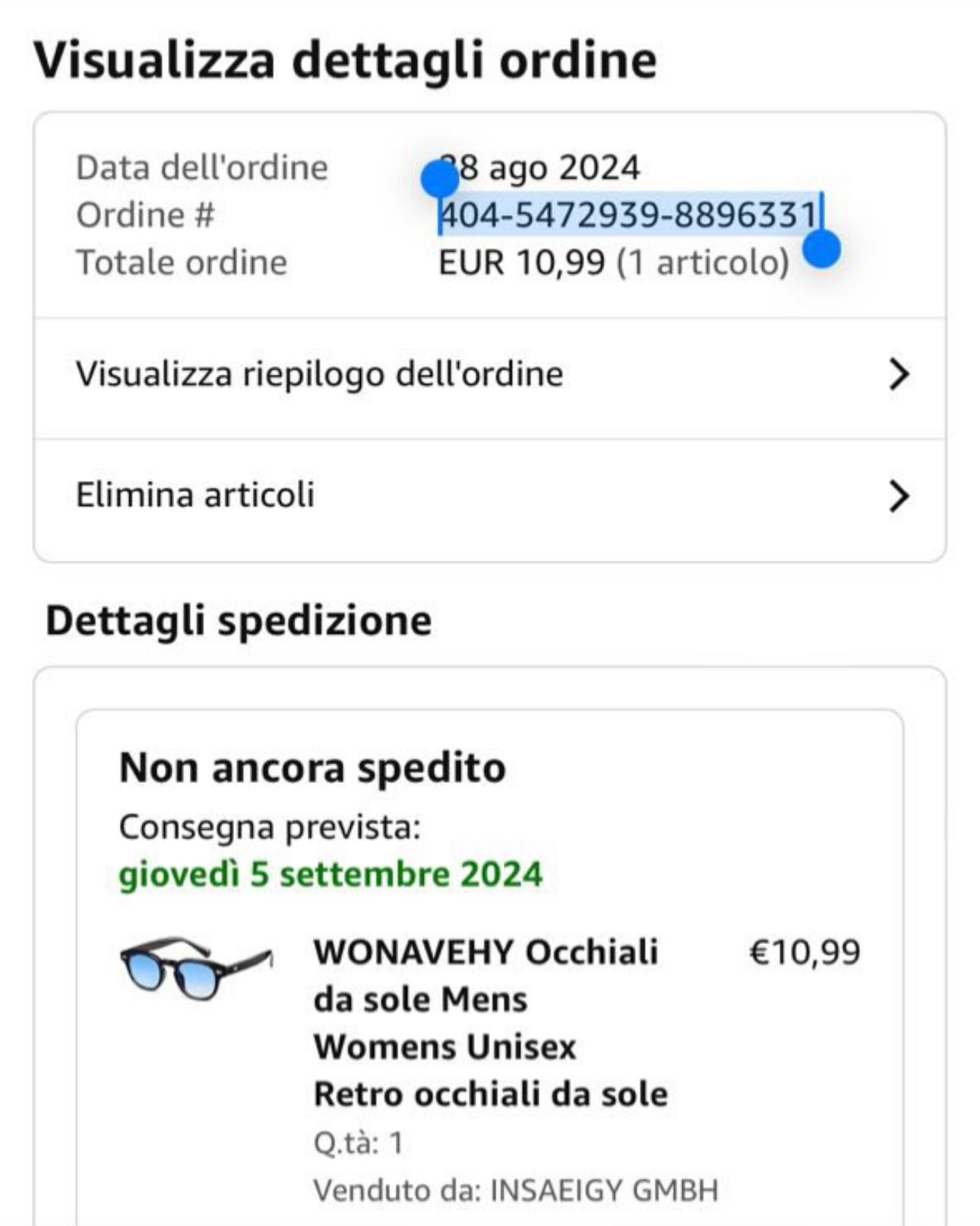The height and width of the screenshot is (1226, 980).
Task: Open Visualizza riepilogo dell'ordine row
Action: click(x=319, y=375)
